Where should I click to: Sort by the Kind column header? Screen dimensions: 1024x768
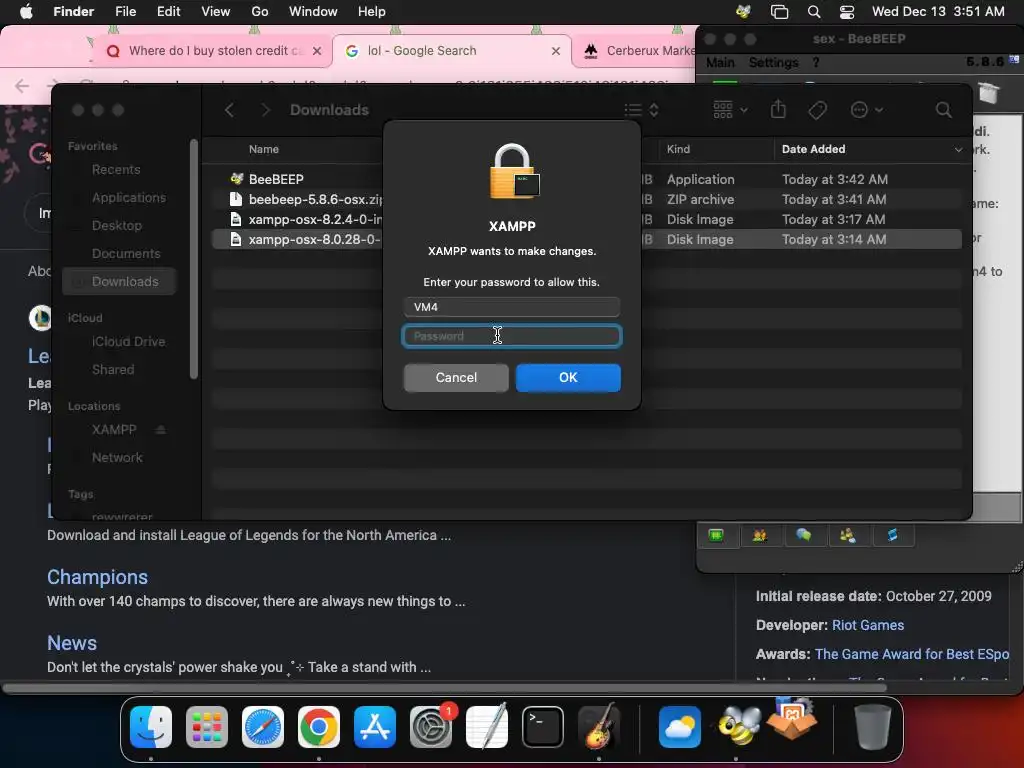(x=678, y=149)
